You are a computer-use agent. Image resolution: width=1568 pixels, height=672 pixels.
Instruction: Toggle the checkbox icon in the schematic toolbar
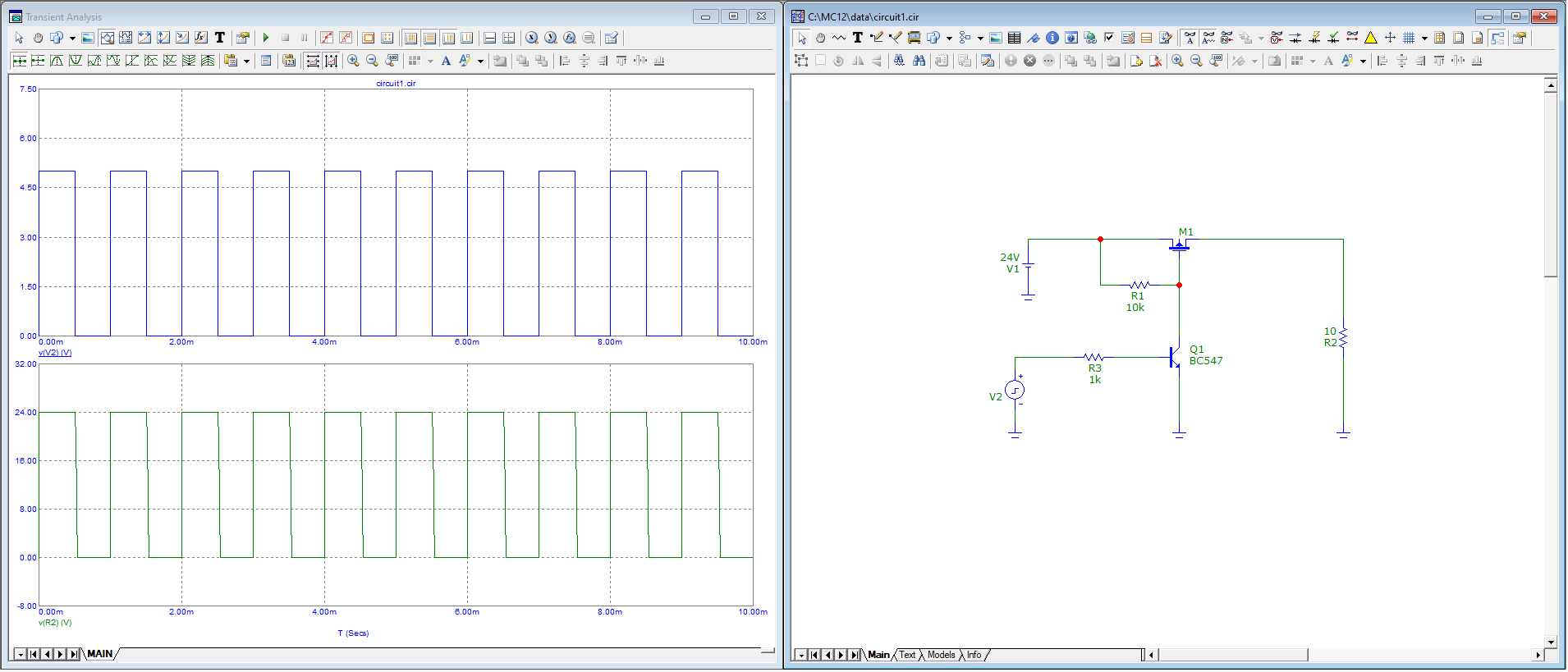1109,38
